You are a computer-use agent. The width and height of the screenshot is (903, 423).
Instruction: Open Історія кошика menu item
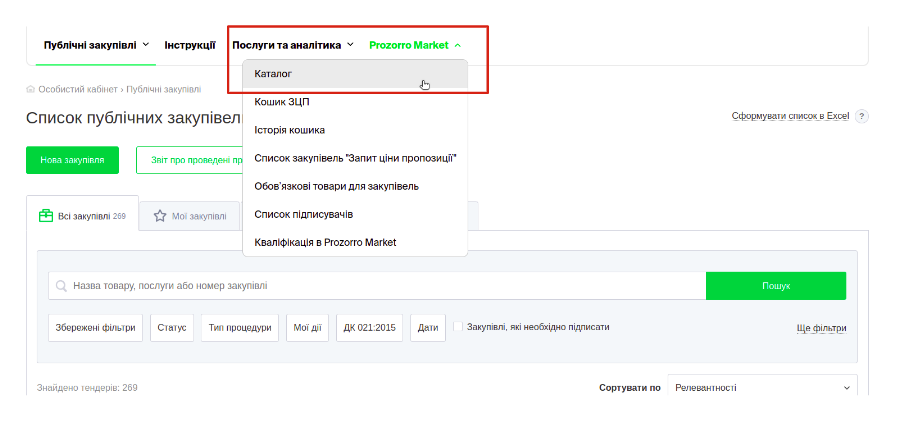[x=289, y=130]
